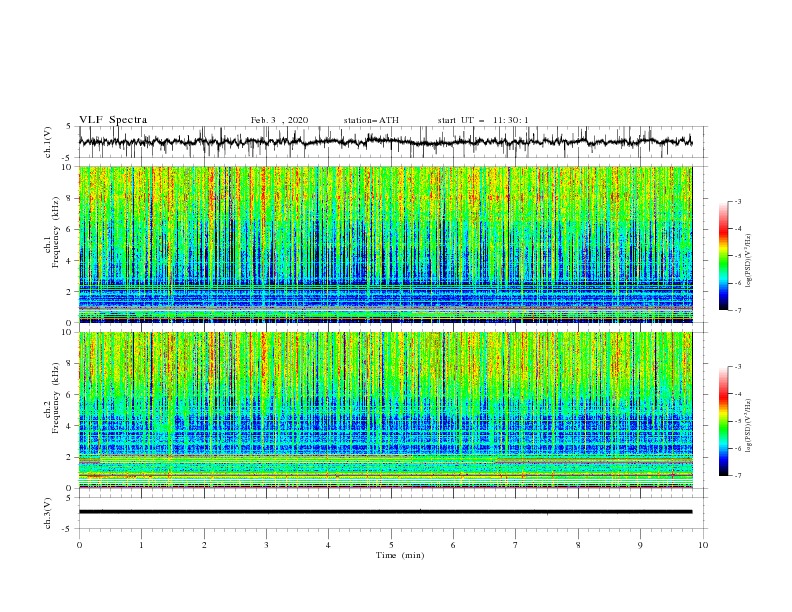This screenshot has width=792, height=612.
Task: Click time axis tick label "7"
Action: [x=516, y=545]
